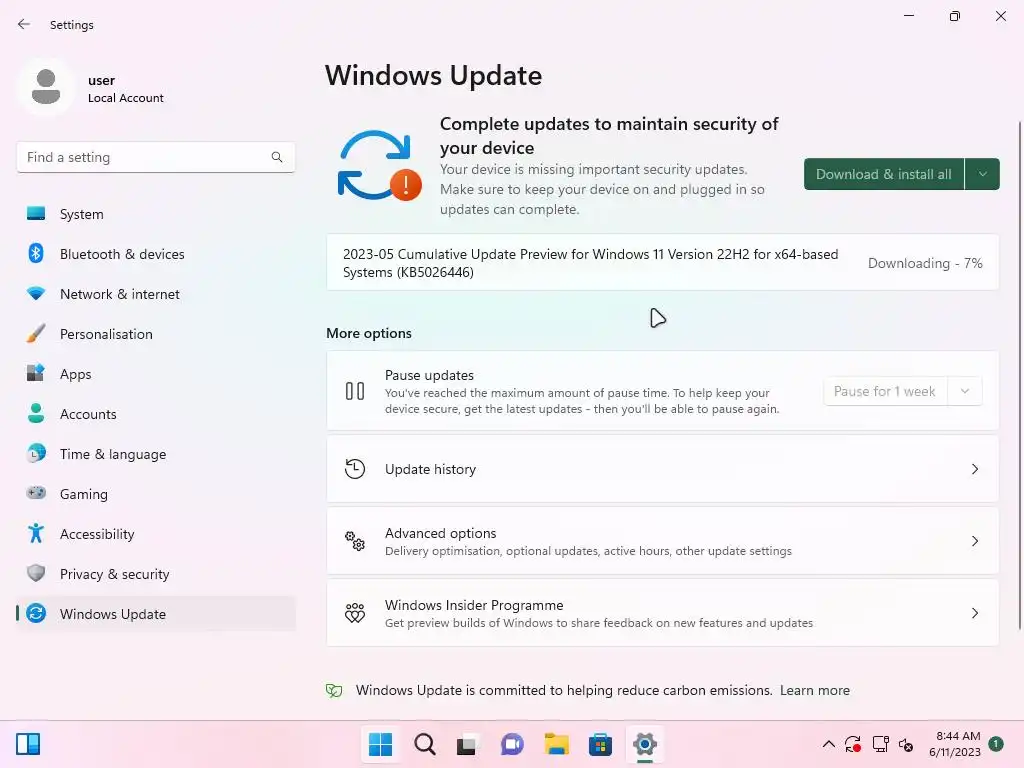Launch File Explorer from taskbar

pyautogui.click(x=556, y=744)
